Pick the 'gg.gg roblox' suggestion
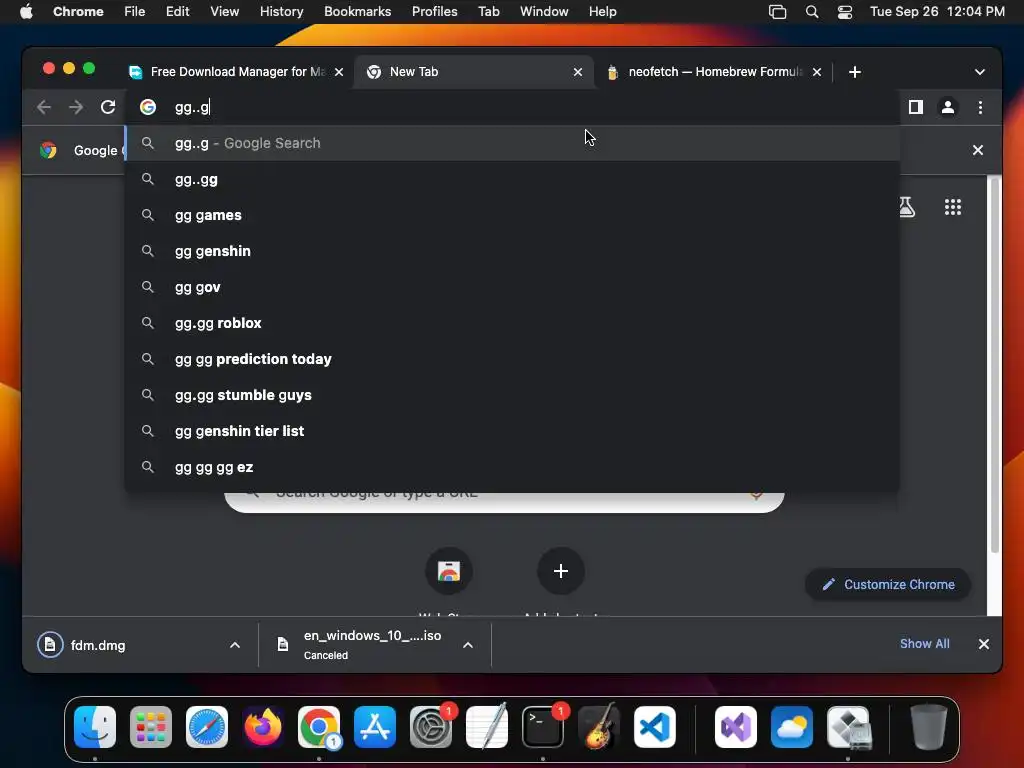Image resolution: width=1024 pixels, height=768 pixels. pos(513,323)
